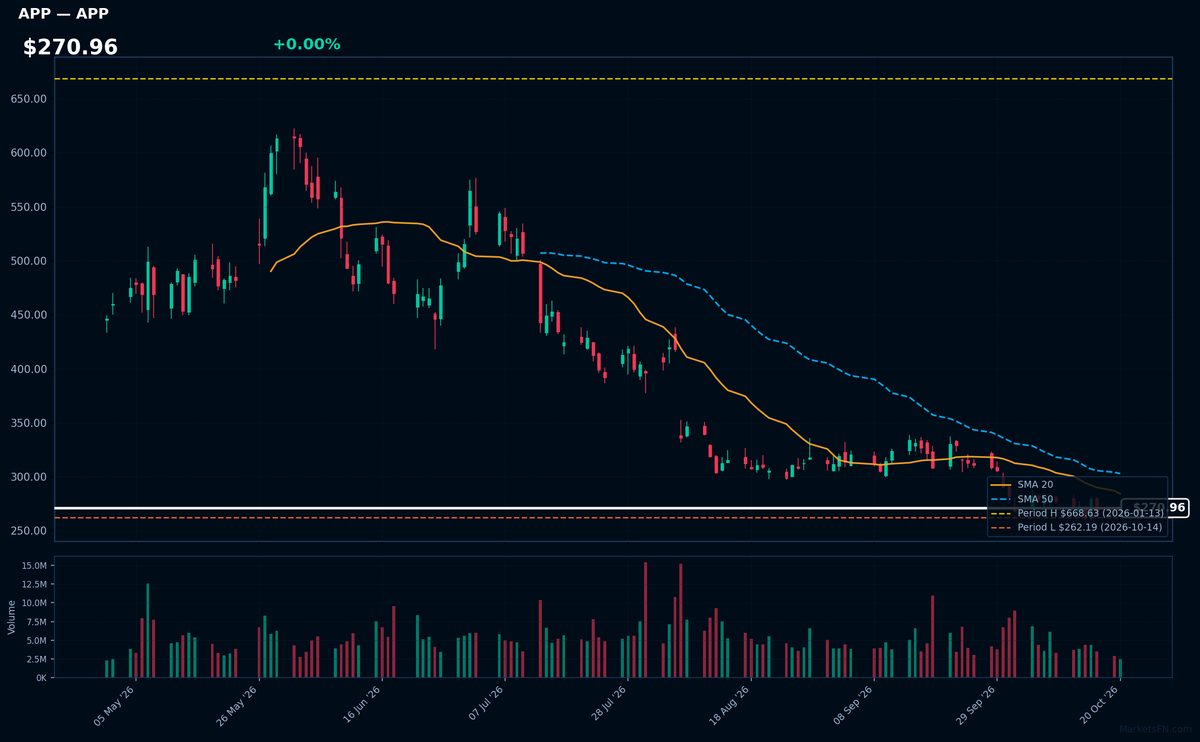
Task: Click the 0K volume axis label
Action: tap(41, 678)
